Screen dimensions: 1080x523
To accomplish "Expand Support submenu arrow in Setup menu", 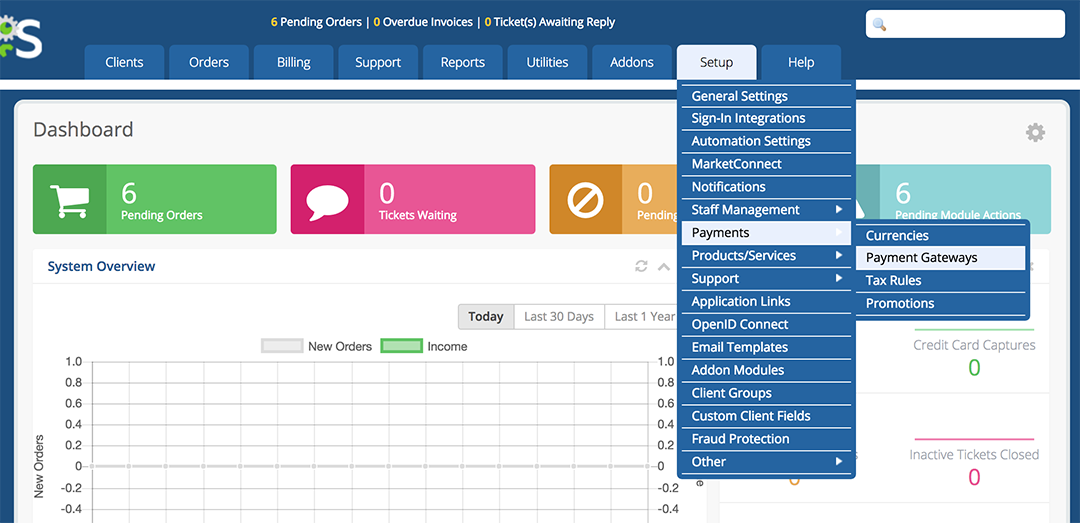I will pos(839,278).
